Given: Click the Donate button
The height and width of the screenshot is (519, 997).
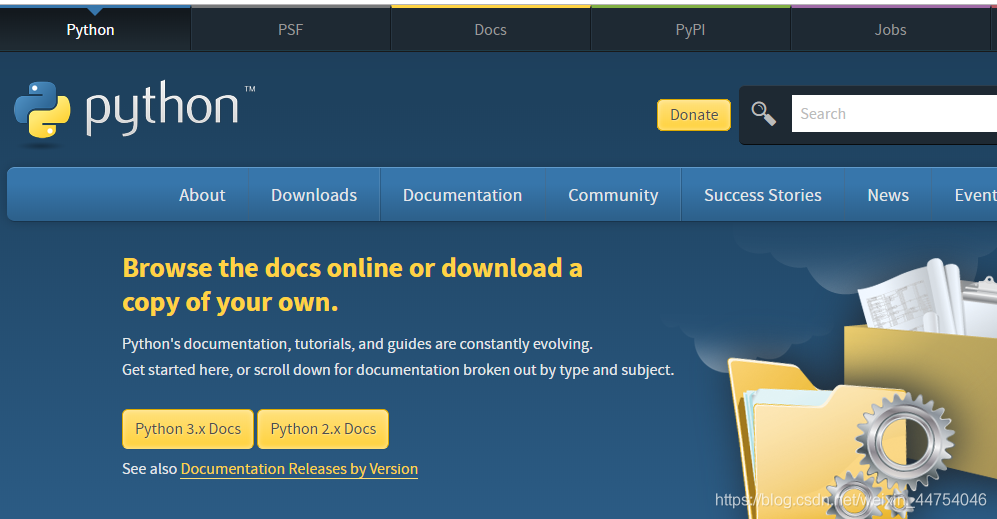Looking at the screenshot, I should (x=694, y=115).
